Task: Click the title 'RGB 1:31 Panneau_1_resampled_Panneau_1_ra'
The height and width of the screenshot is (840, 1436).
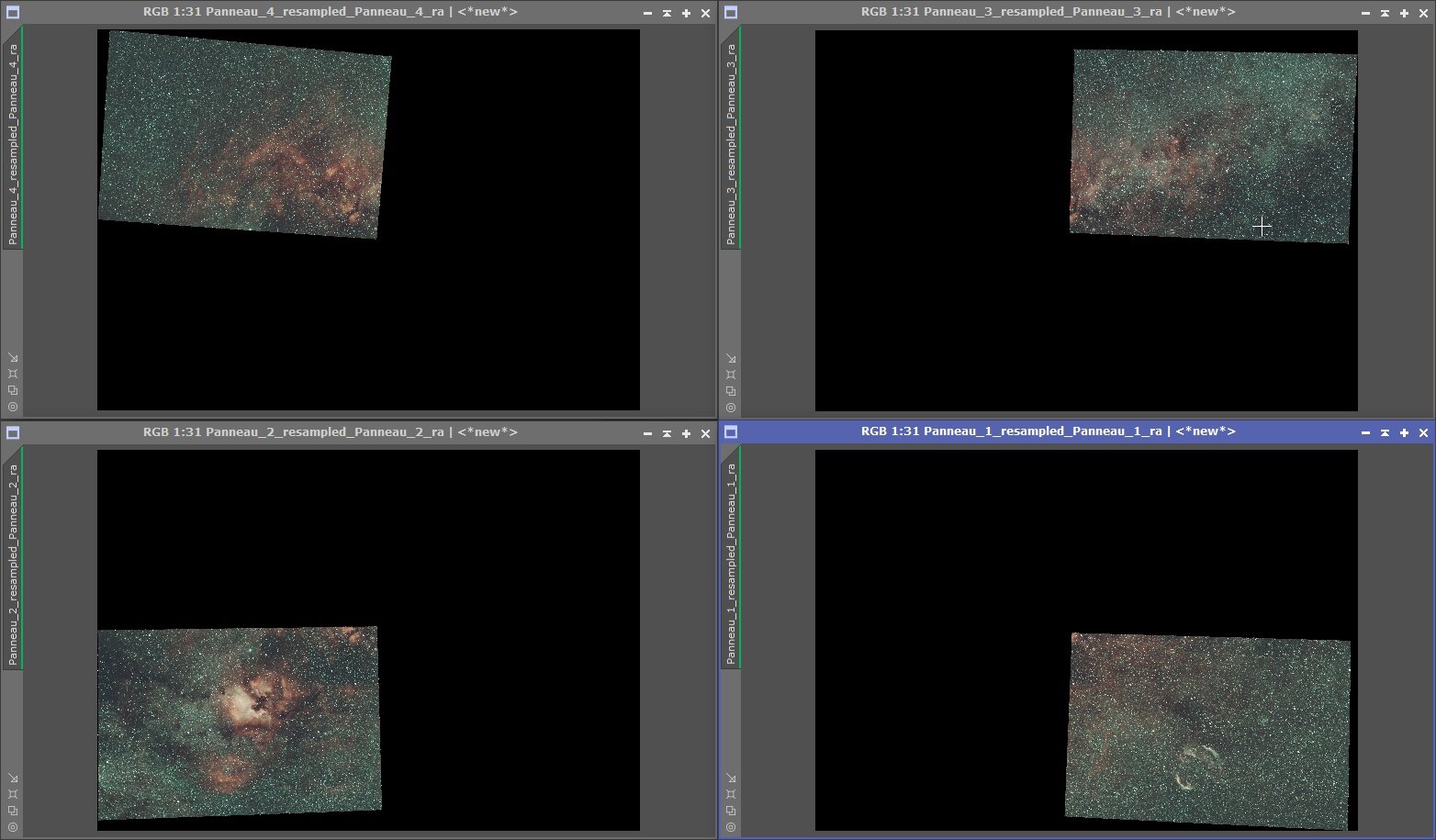Action: [1012, 431]
